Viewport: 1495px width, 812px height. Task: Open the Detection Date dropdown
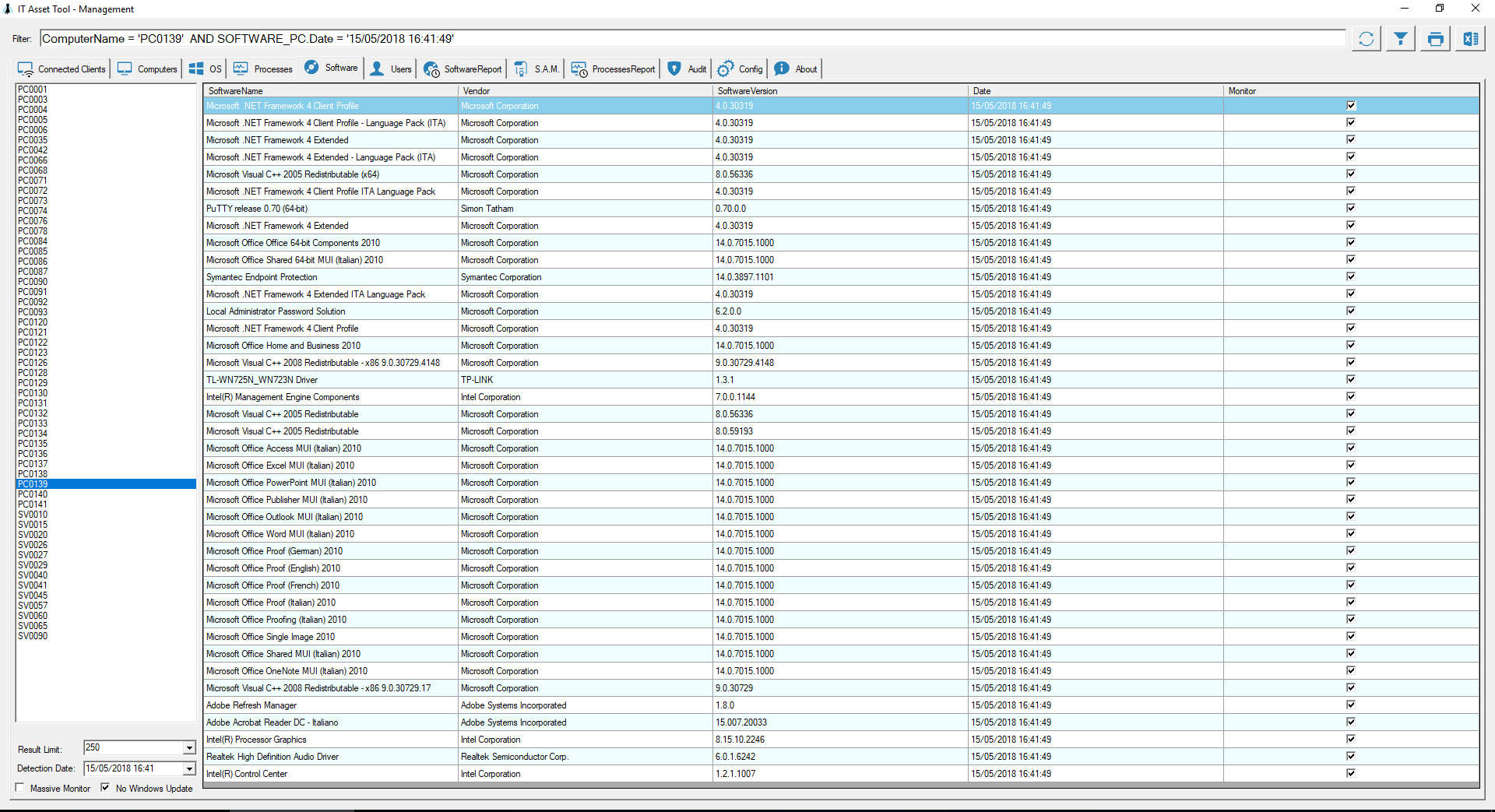click(188, 768)
